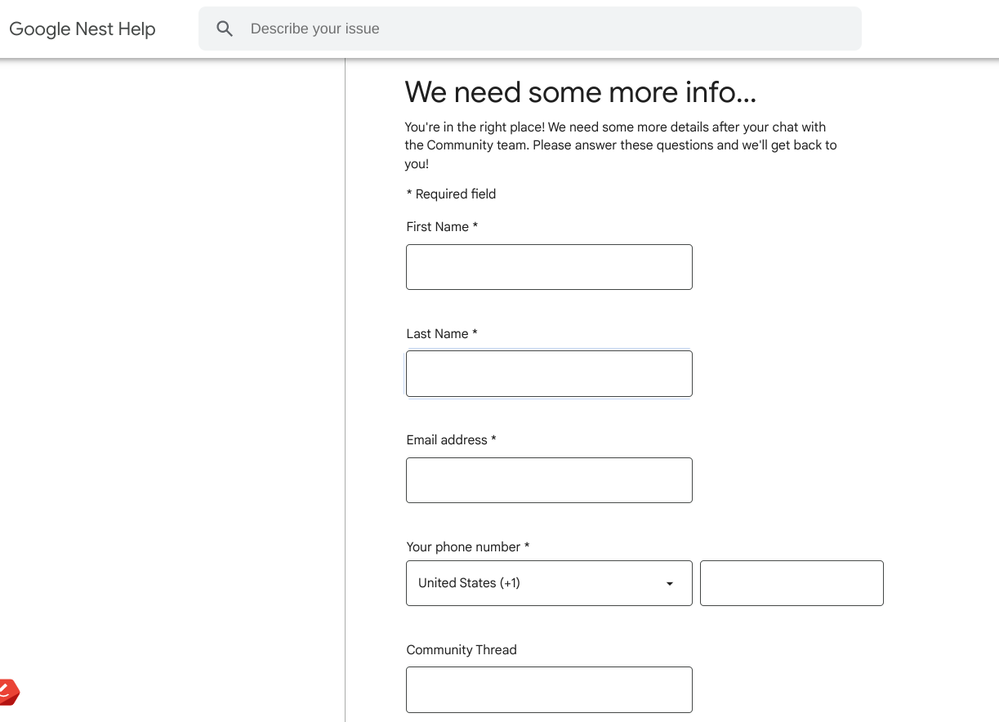Click the 'You're in the right place!' paragraph
The width and height of the screenshot is (999, 722).
(620, 145)
